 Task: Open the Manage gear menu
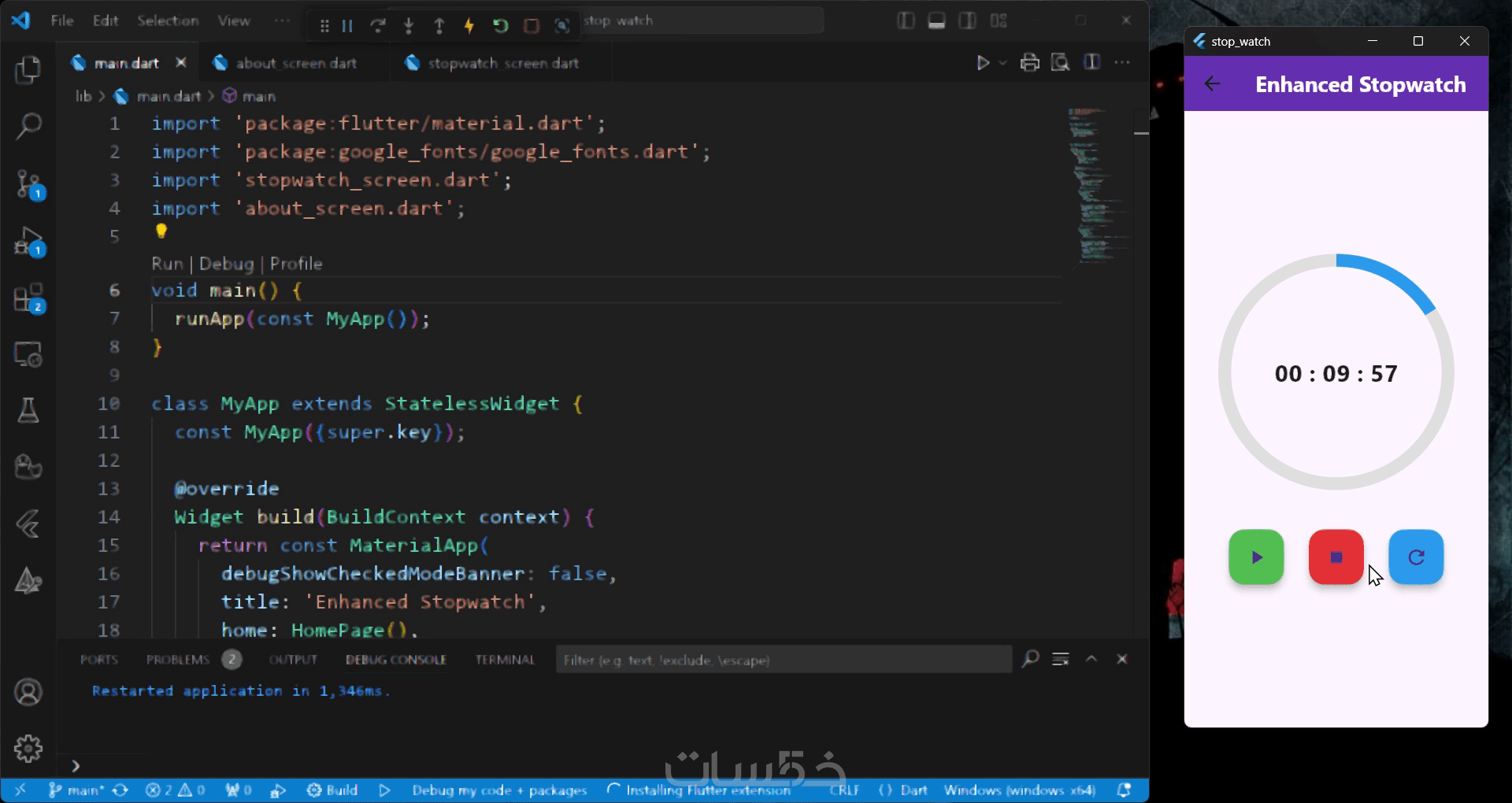tap(28, 748)
